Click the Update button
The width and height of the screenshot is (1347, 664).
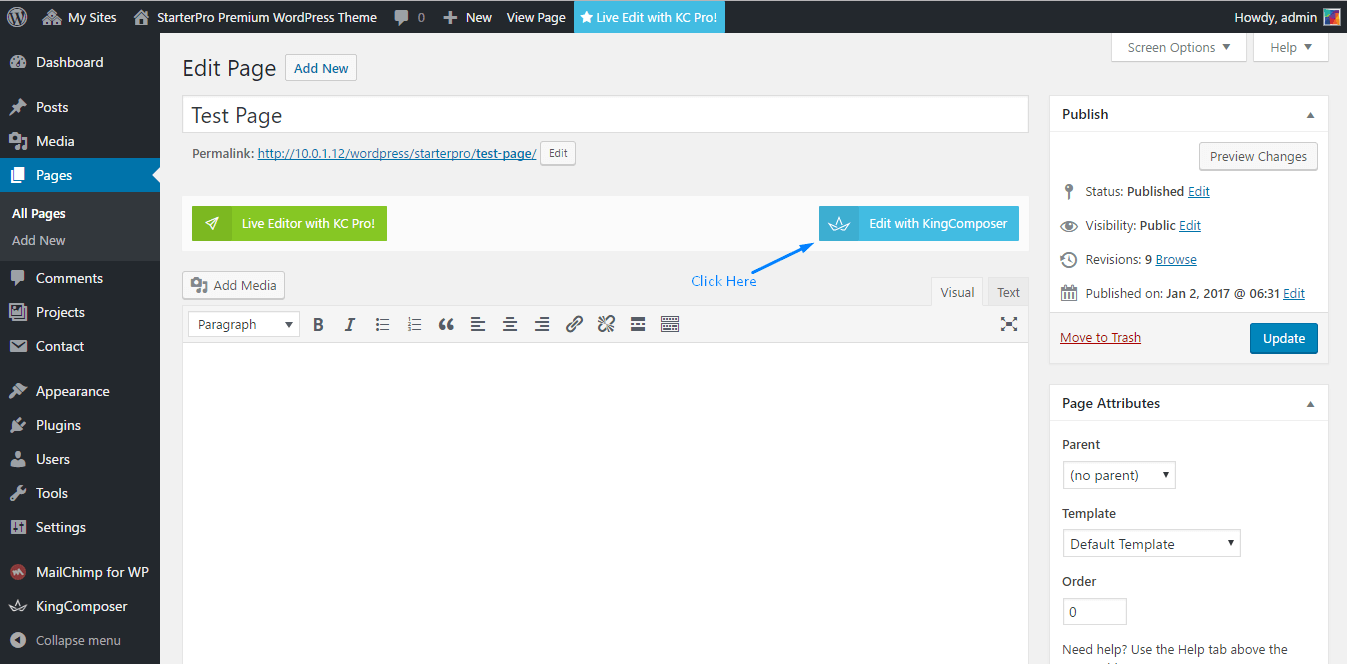(x=1284, y=338)
